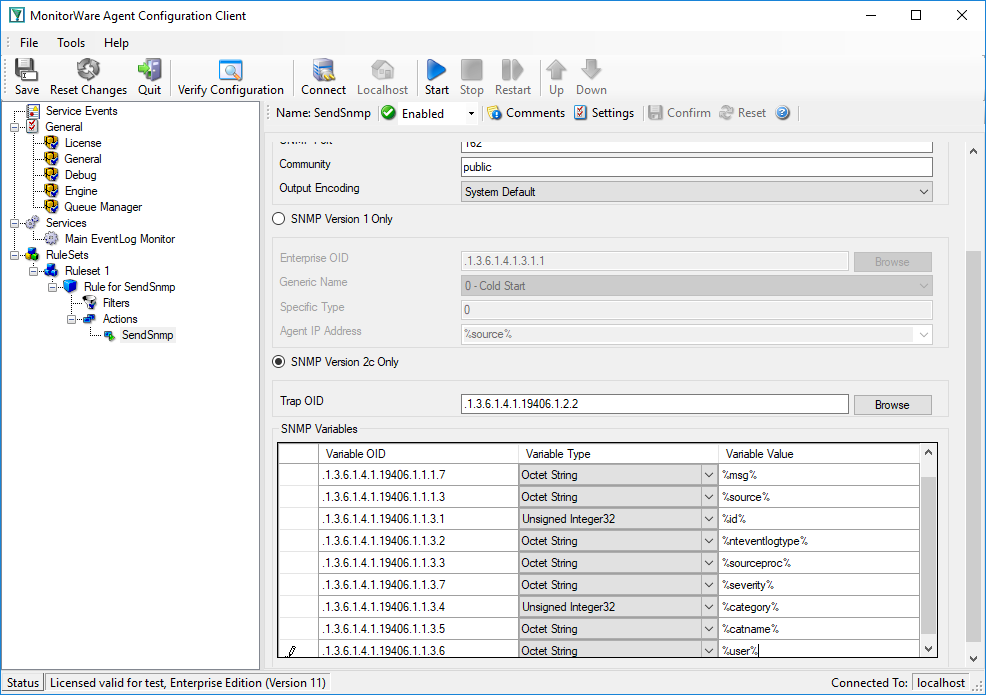The height and width of the screenshot is (695, 986).
Task: Open the Tools menu
Action: 71,43
